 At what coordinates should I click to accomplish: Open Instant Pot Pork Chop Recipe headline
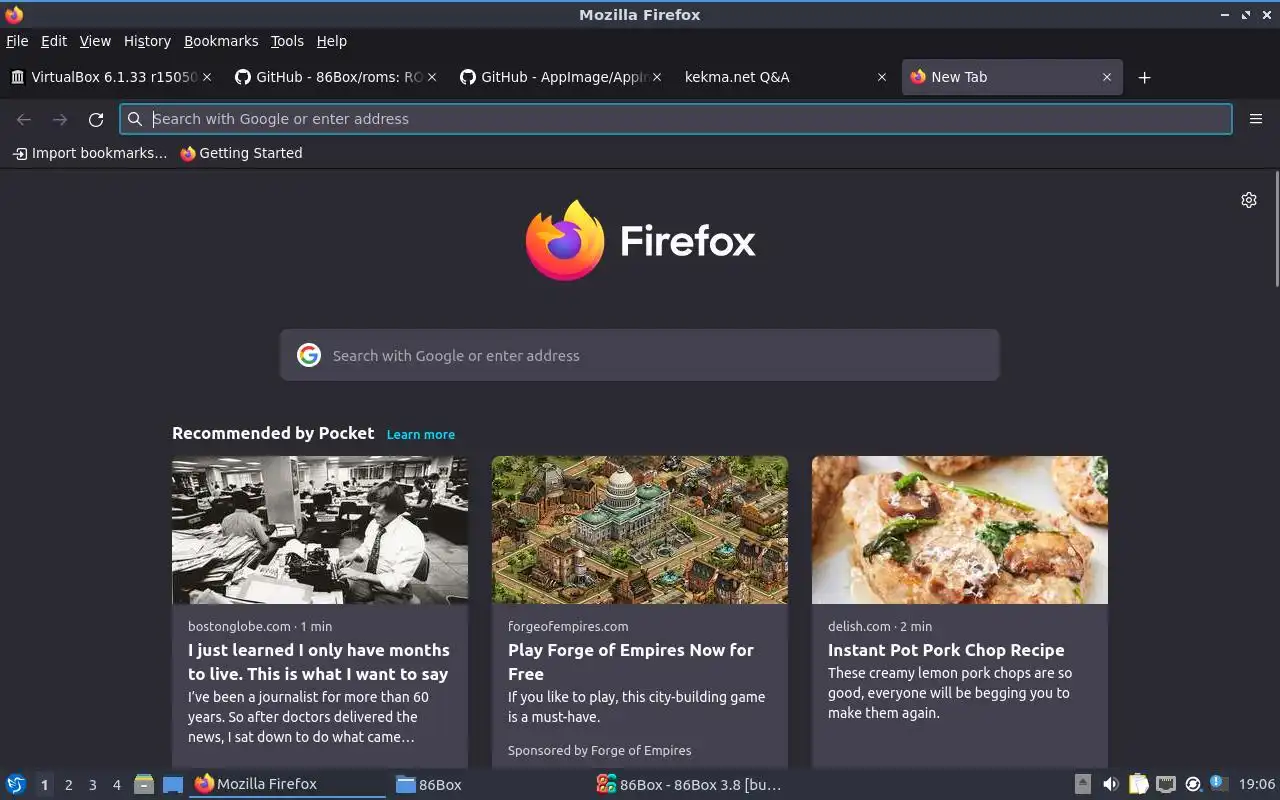[946, 650]
